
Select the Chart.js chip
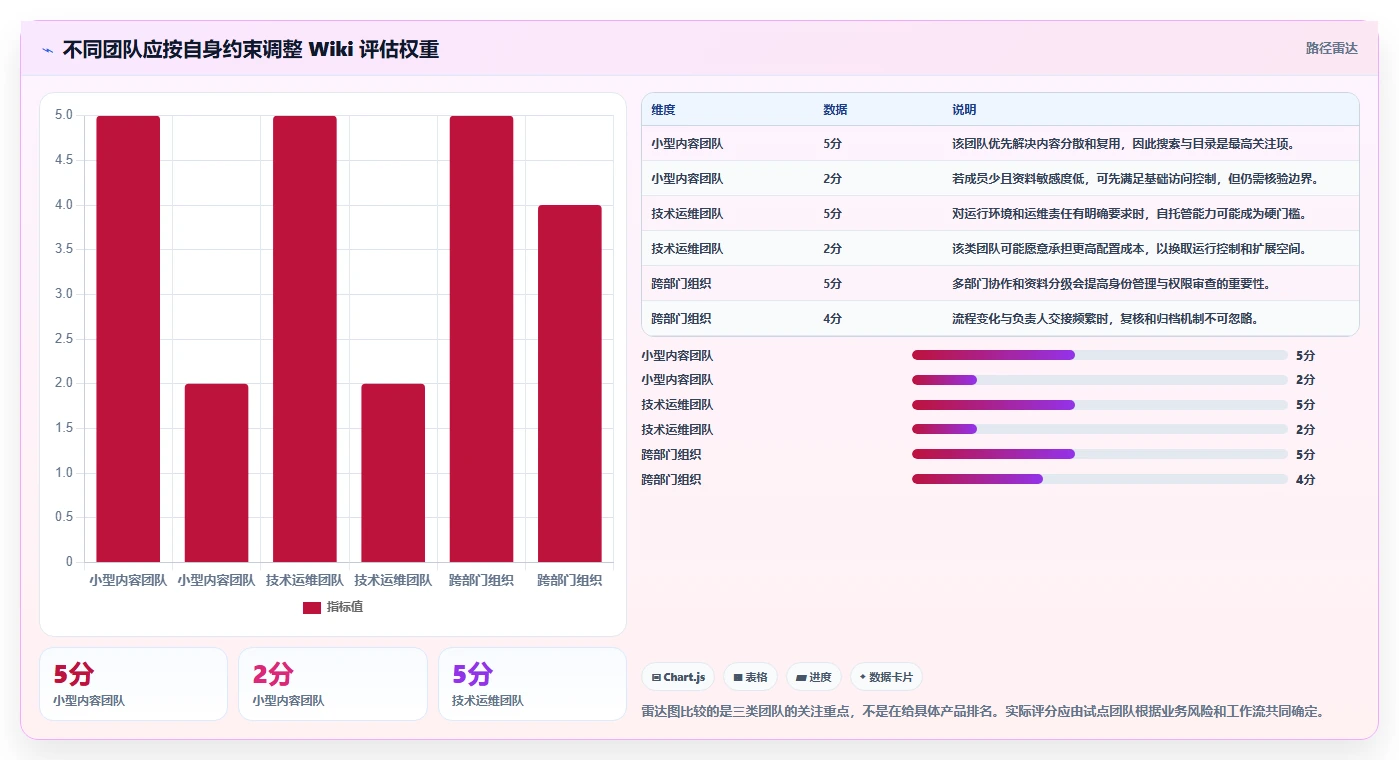coord(678,677)
